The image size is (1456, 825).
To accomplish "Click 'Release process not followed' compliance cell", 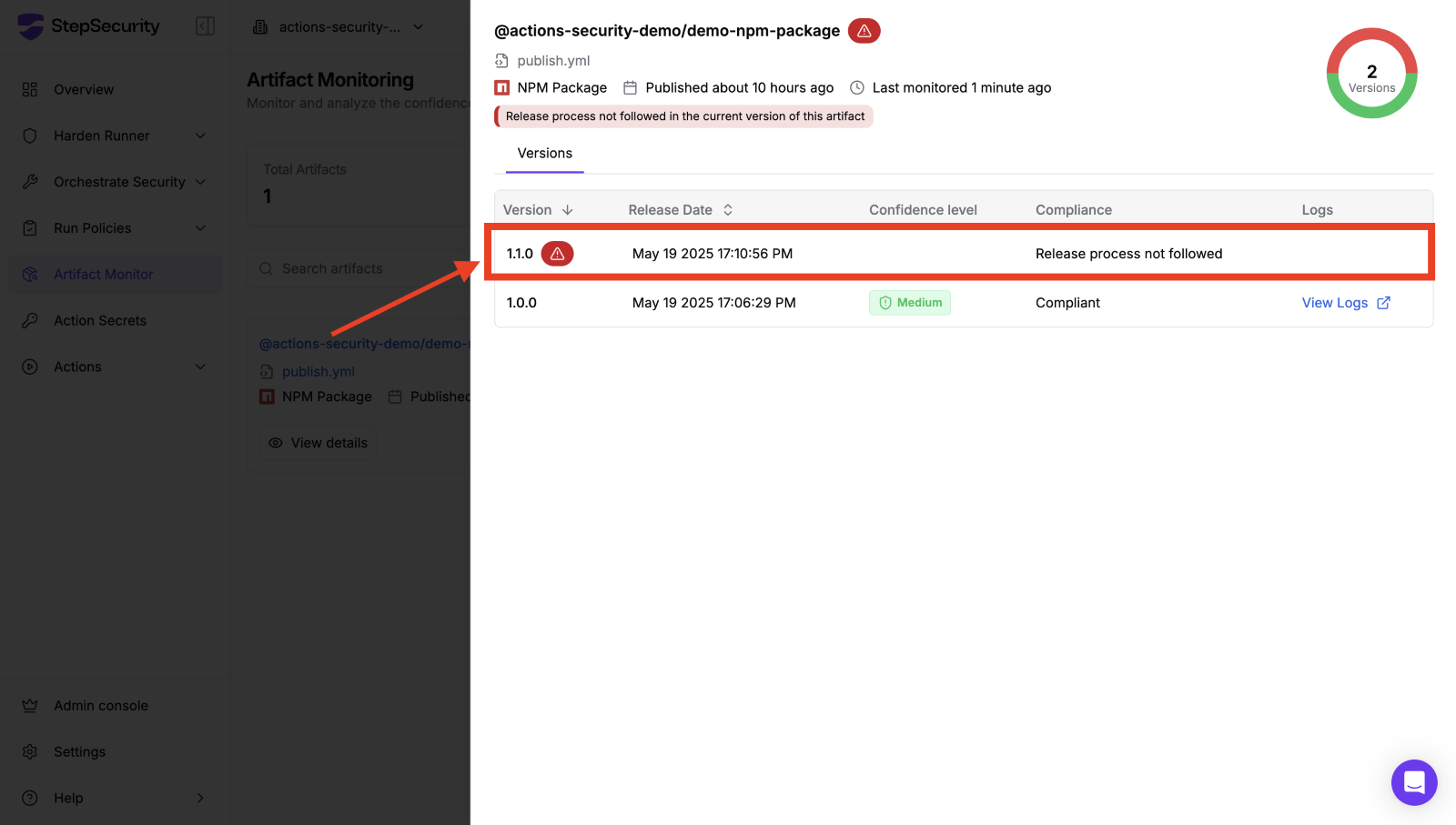I will point(1129,254).
